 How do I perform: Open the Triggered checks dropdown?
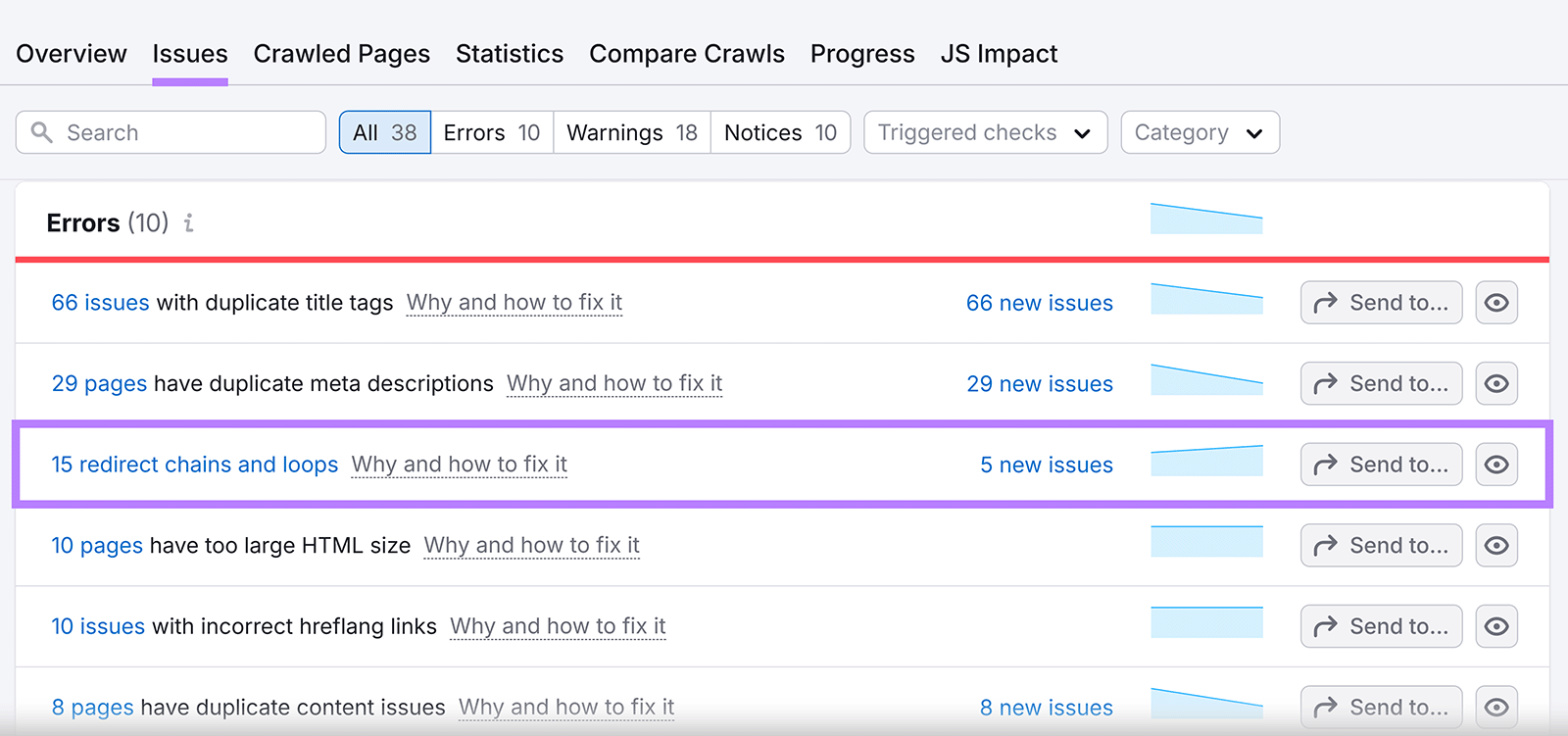pyautogui.click(x=984, y=132)
